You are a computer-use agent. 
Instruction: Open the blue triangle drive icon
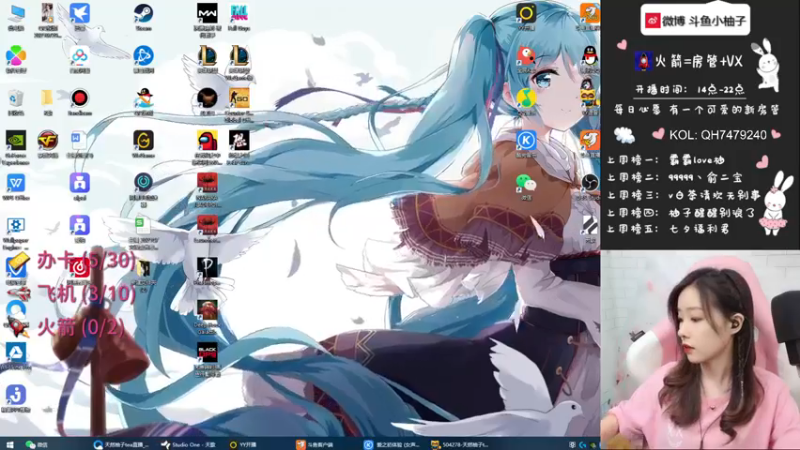click(x=16, y=352)
